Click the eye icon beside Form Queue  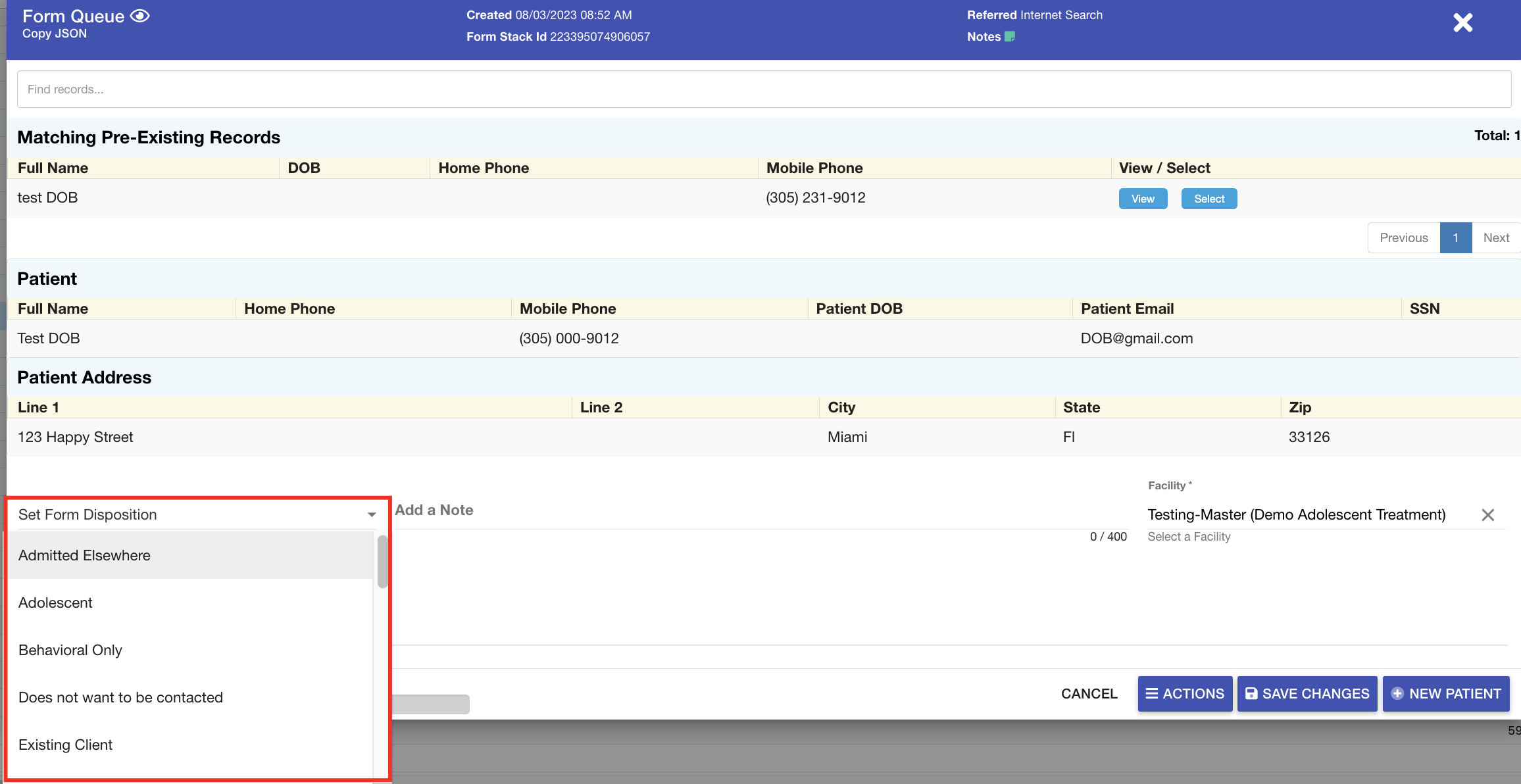(x=139, y=16)
